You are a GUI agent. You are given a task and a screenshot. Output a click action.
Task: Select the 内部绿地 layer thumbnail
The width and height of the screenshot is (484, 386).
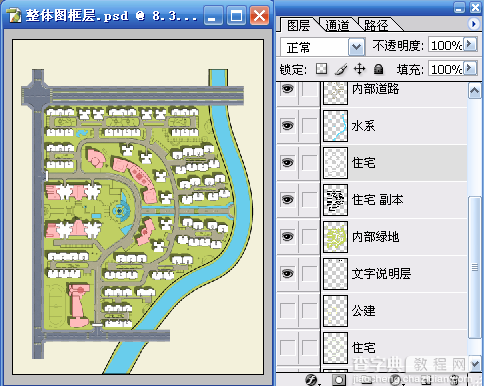click(335, 237)
